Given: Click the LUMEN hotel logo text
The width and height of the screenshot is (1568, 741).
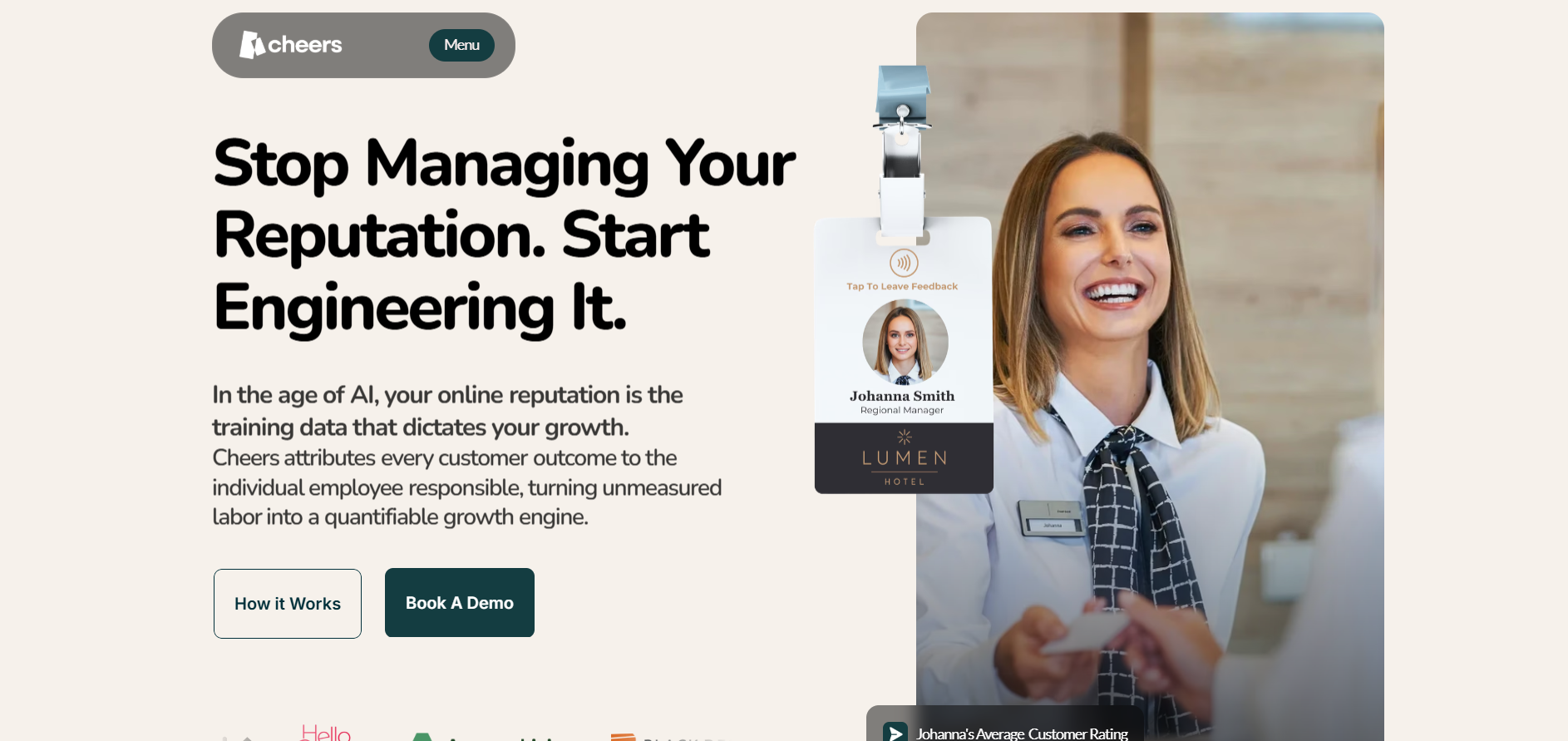Looking at the screenshot, I should (905, 458).
